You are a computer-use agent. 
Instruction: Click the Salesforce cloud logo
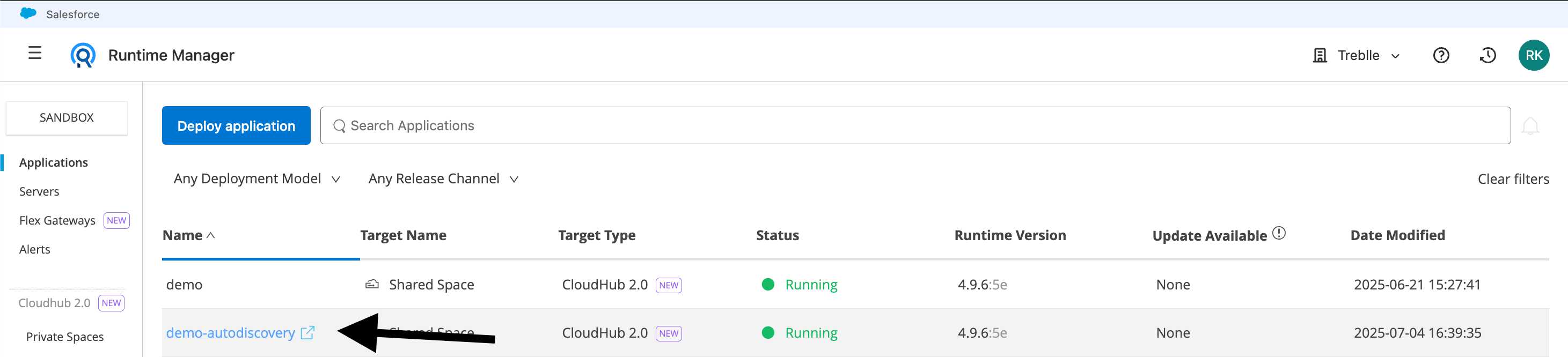28,13
